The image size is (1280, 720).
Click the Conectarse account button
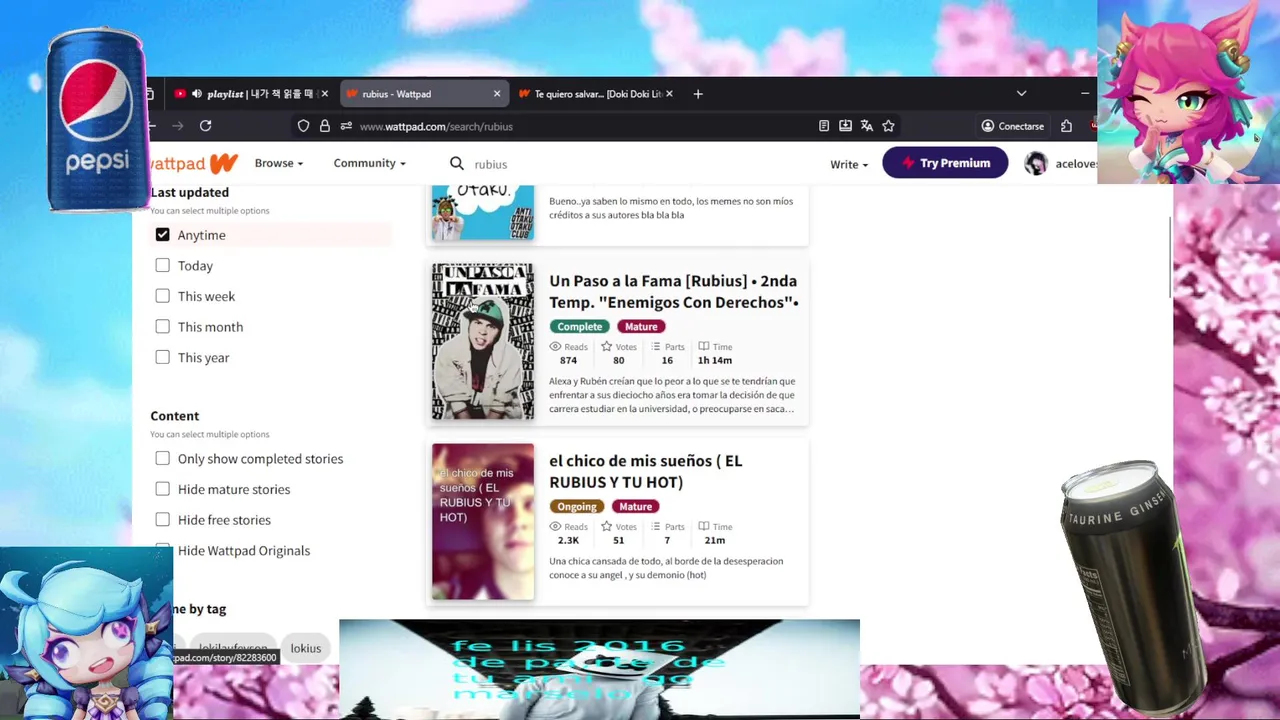1012,126
